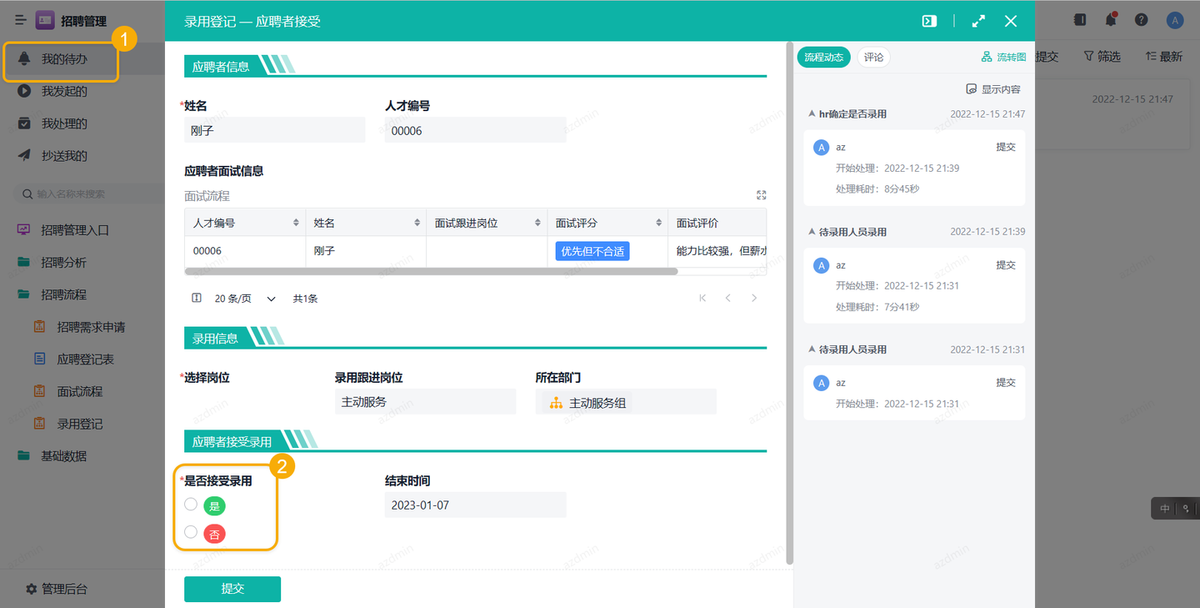Click the side-panel toggle icon in dialog header
Viewport: 1200px width, 608px height.
pos(929,21)
